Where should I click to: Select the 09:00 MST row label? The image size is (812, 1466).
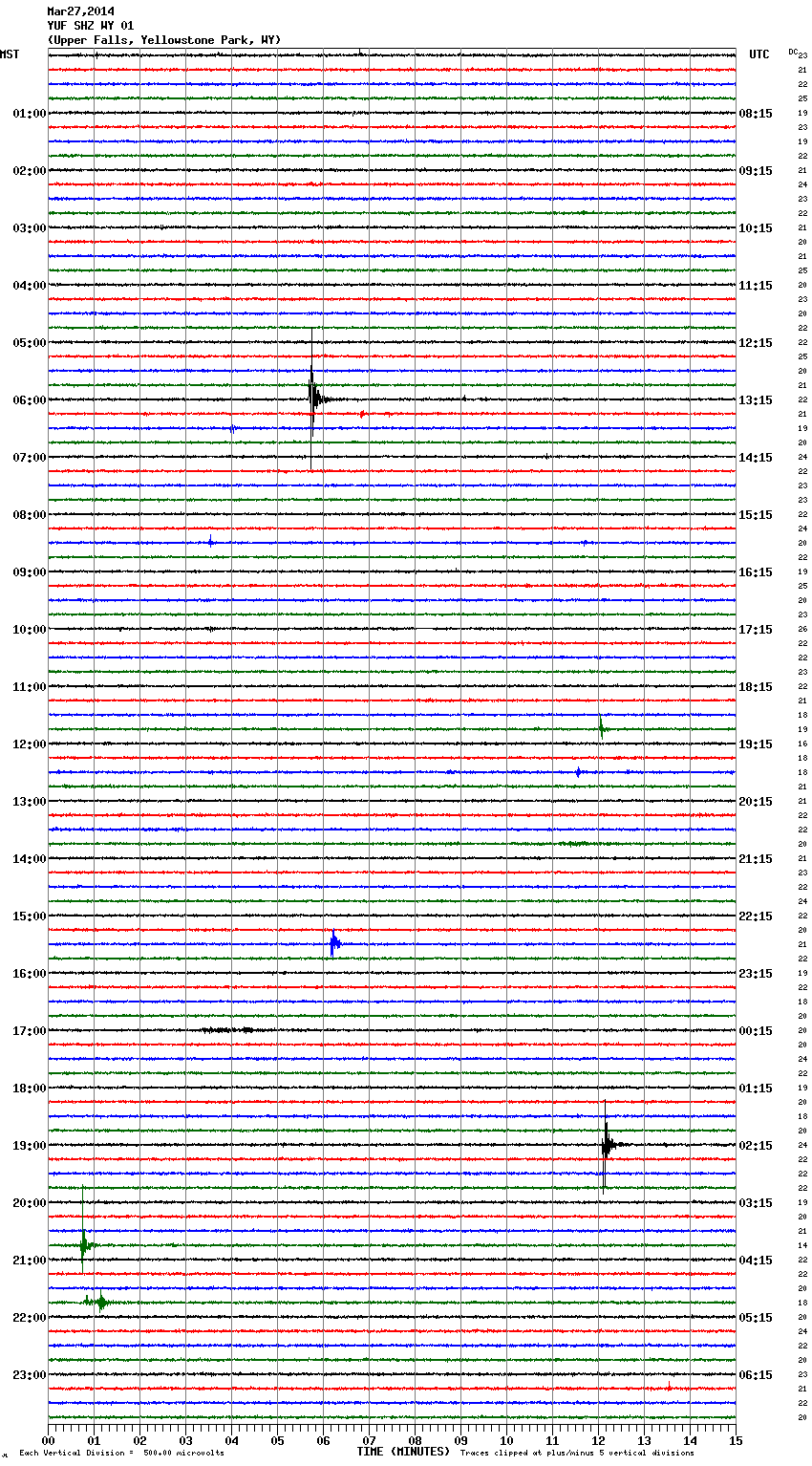(30, 572)
